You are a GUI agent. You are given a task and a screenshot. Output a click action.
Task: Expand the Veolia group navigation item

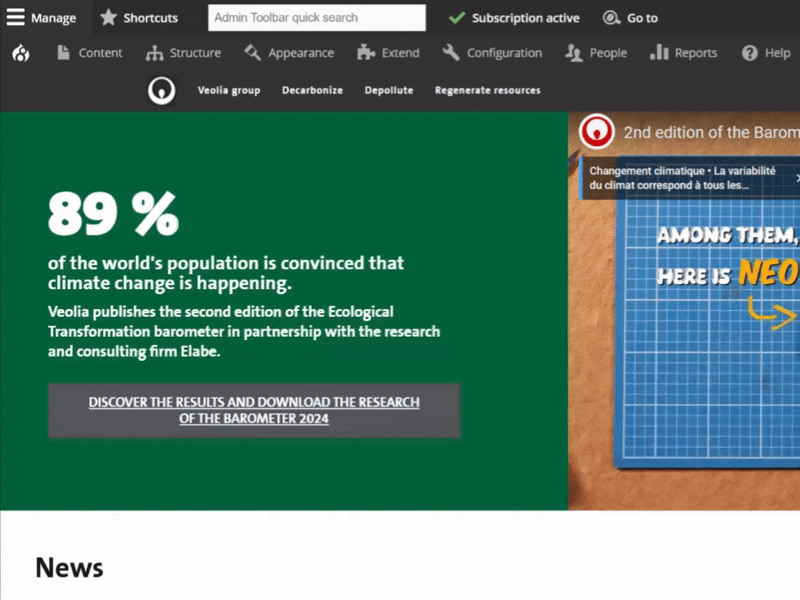click(x=229, y=91)
